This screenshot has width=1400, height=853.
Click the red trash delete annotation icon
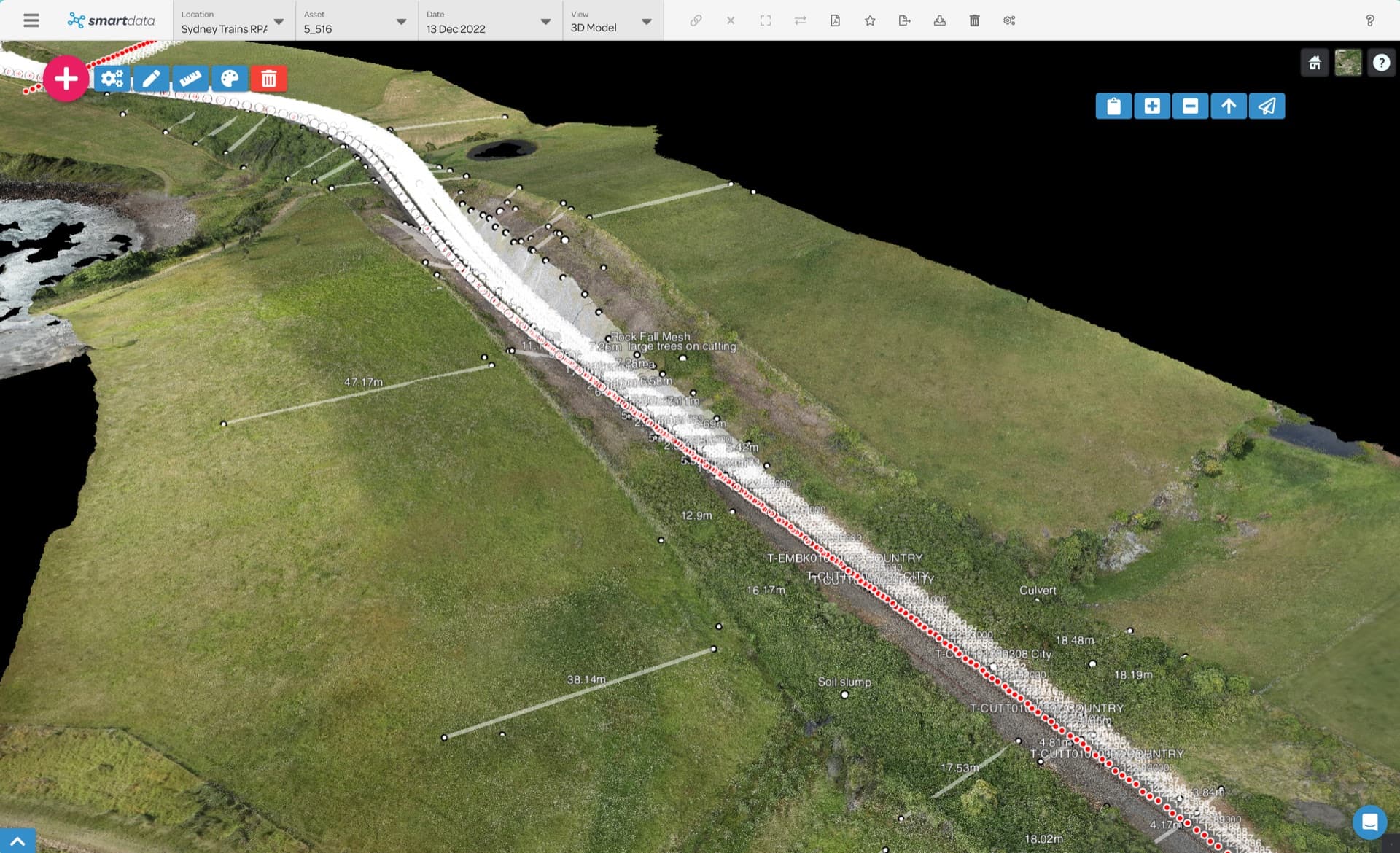coord(268,78)
